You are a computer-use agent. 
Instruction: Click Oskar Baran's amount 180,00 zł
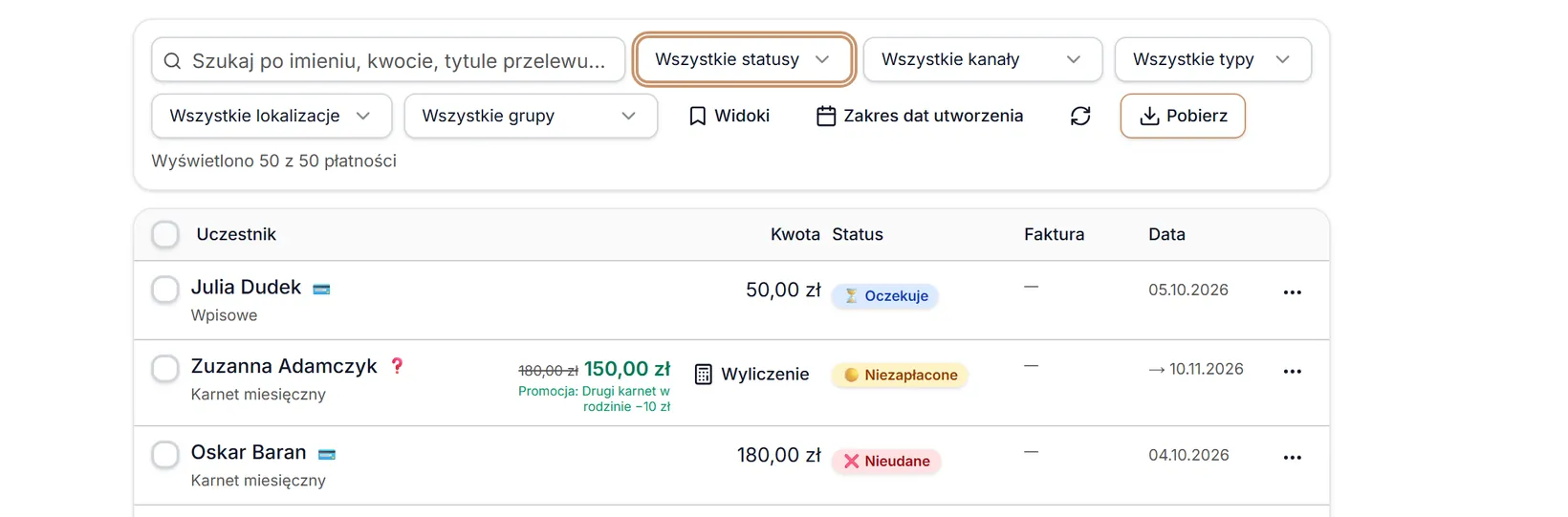779,455
